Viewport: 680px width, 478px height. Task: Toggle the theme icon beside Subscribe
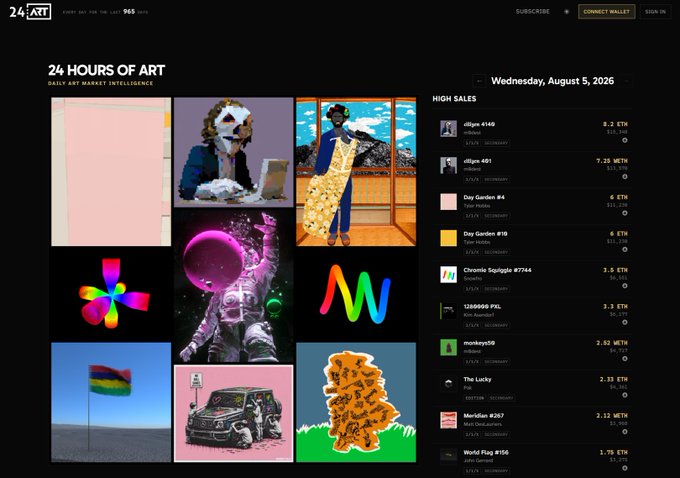pos(566,12)
